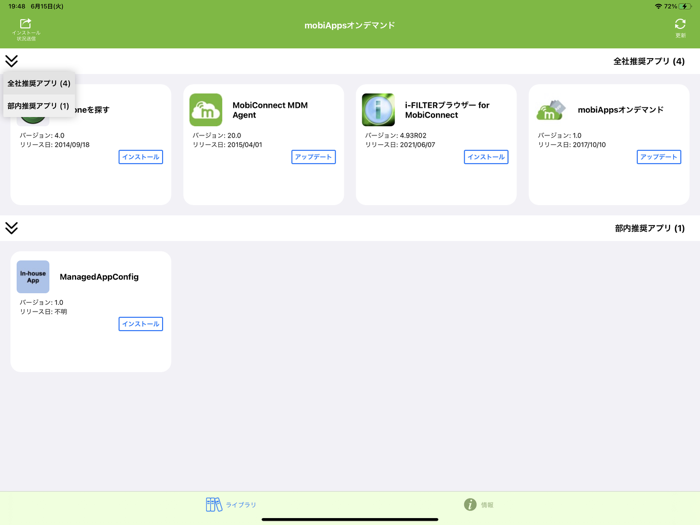Viewport: 700px width, 525px height.
Task: Tap the 部内推奨アプリ (1) section header label
Action: click(650, 228)
